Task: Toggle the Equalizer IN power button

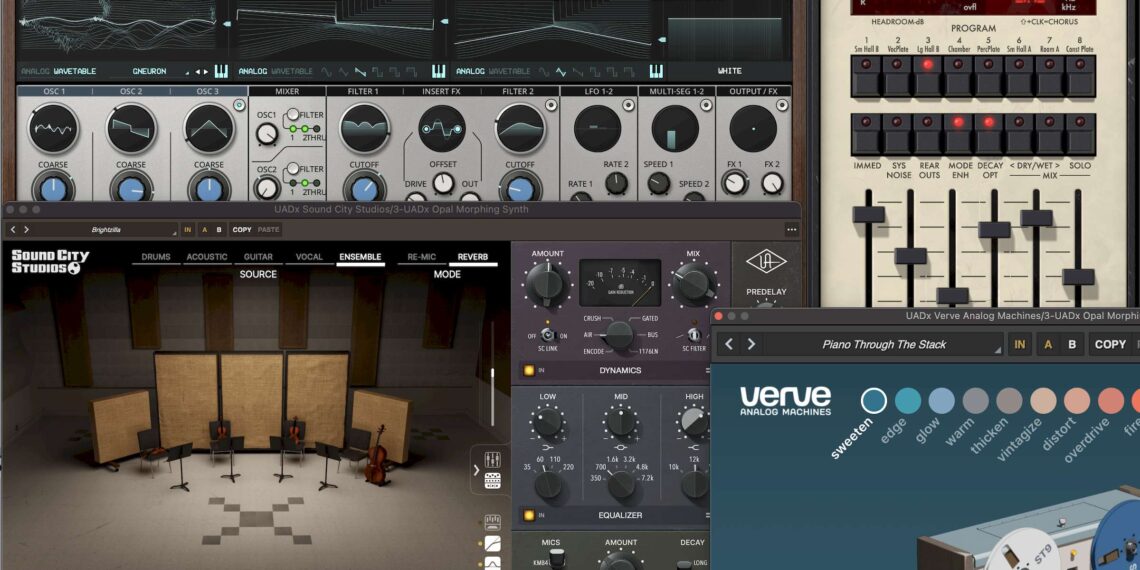Action: pos(529,515)
